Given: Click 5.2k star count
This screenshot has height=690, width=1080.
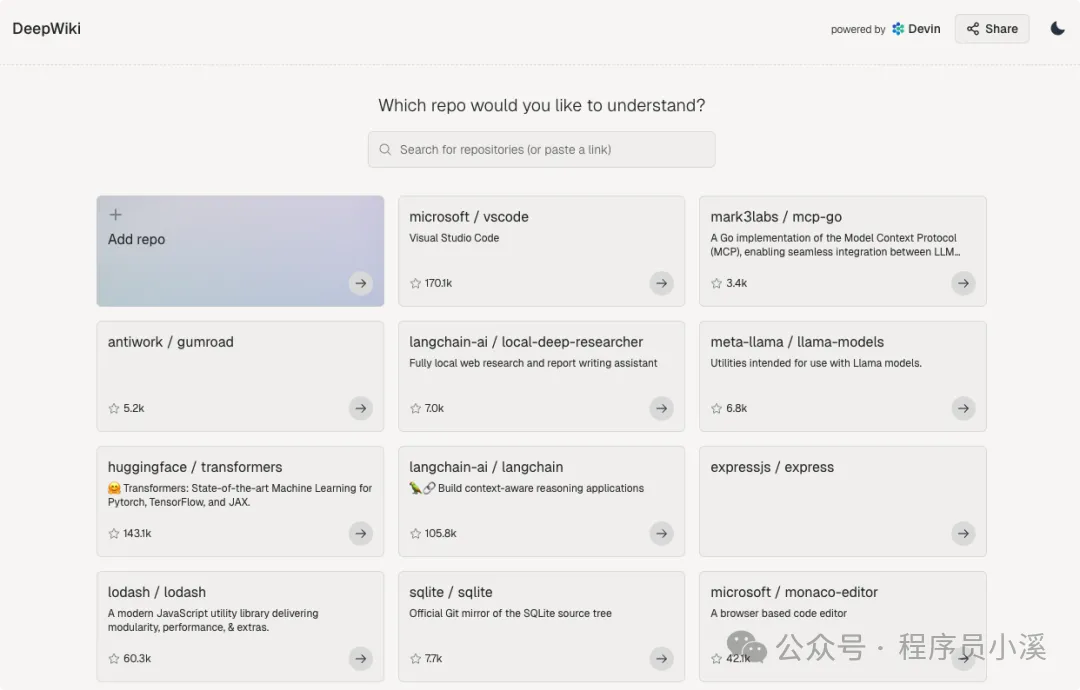Looking at the screenshot, I should point(134,408).
